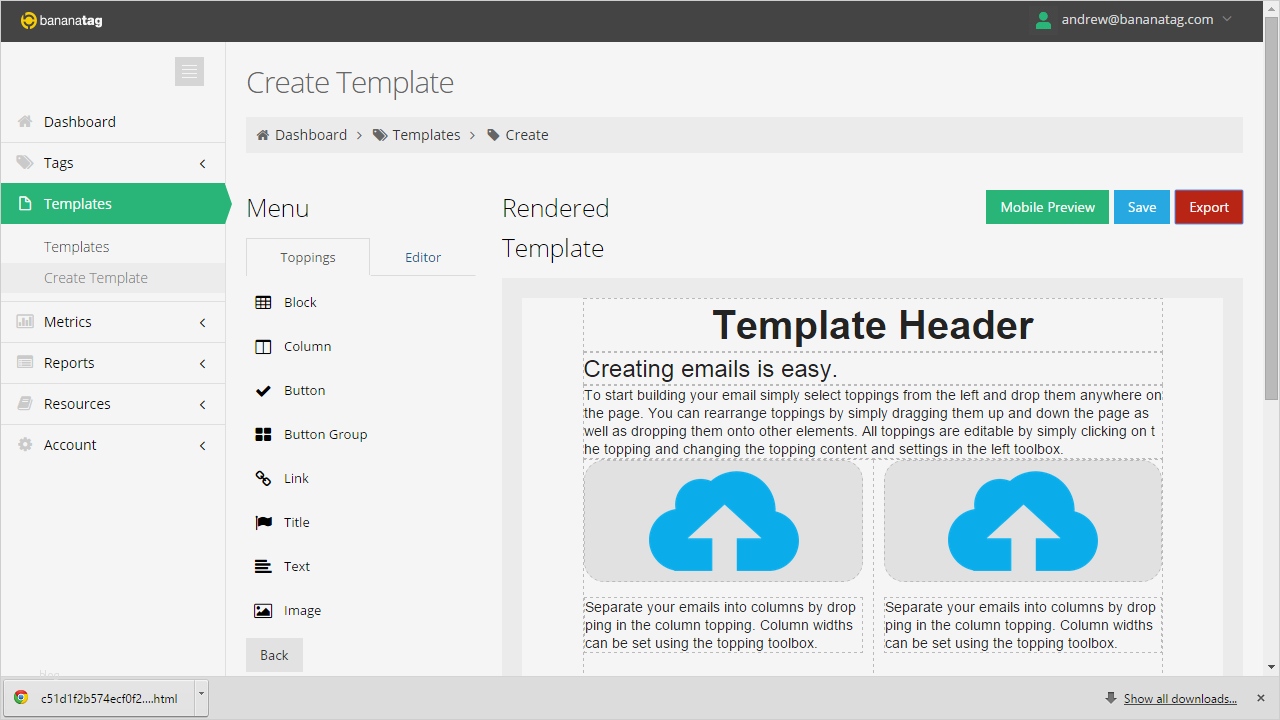
Task: Select the Text topping lines icon
Action: pos(263,566)
